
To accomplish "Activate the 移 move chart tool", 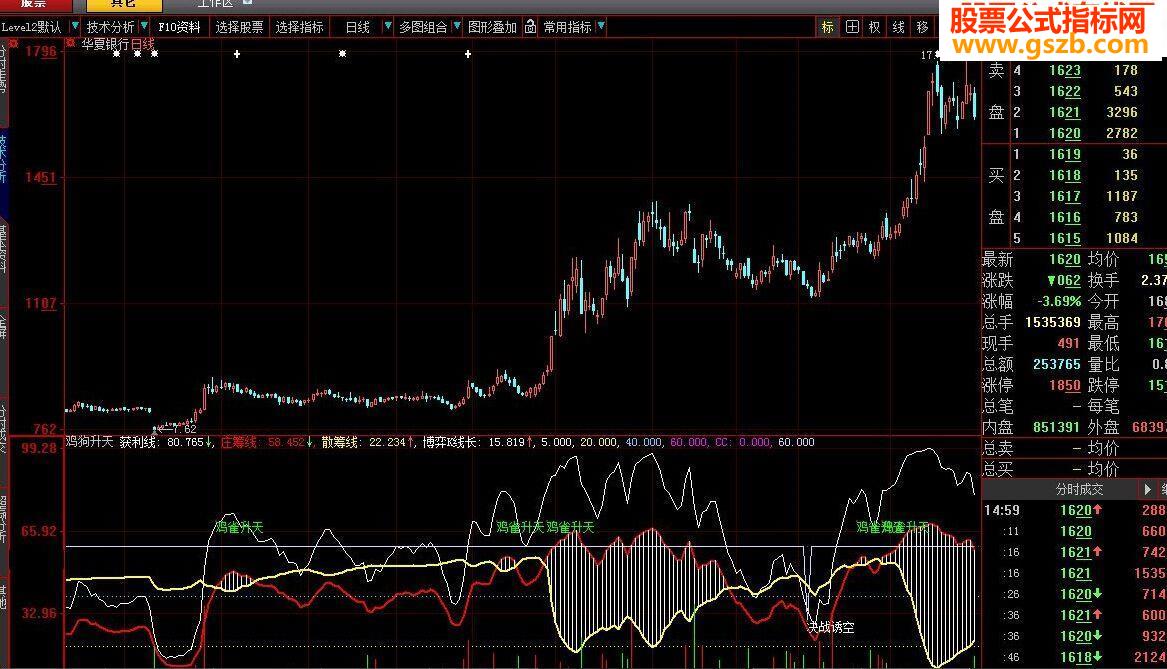I will (922, 27).
